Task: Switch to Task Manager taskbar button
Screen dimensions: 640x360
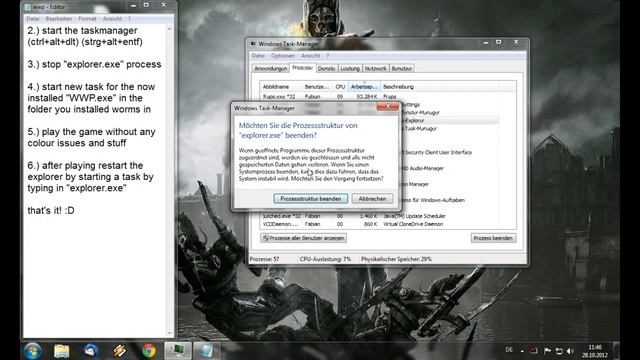Action: (178, 351)
